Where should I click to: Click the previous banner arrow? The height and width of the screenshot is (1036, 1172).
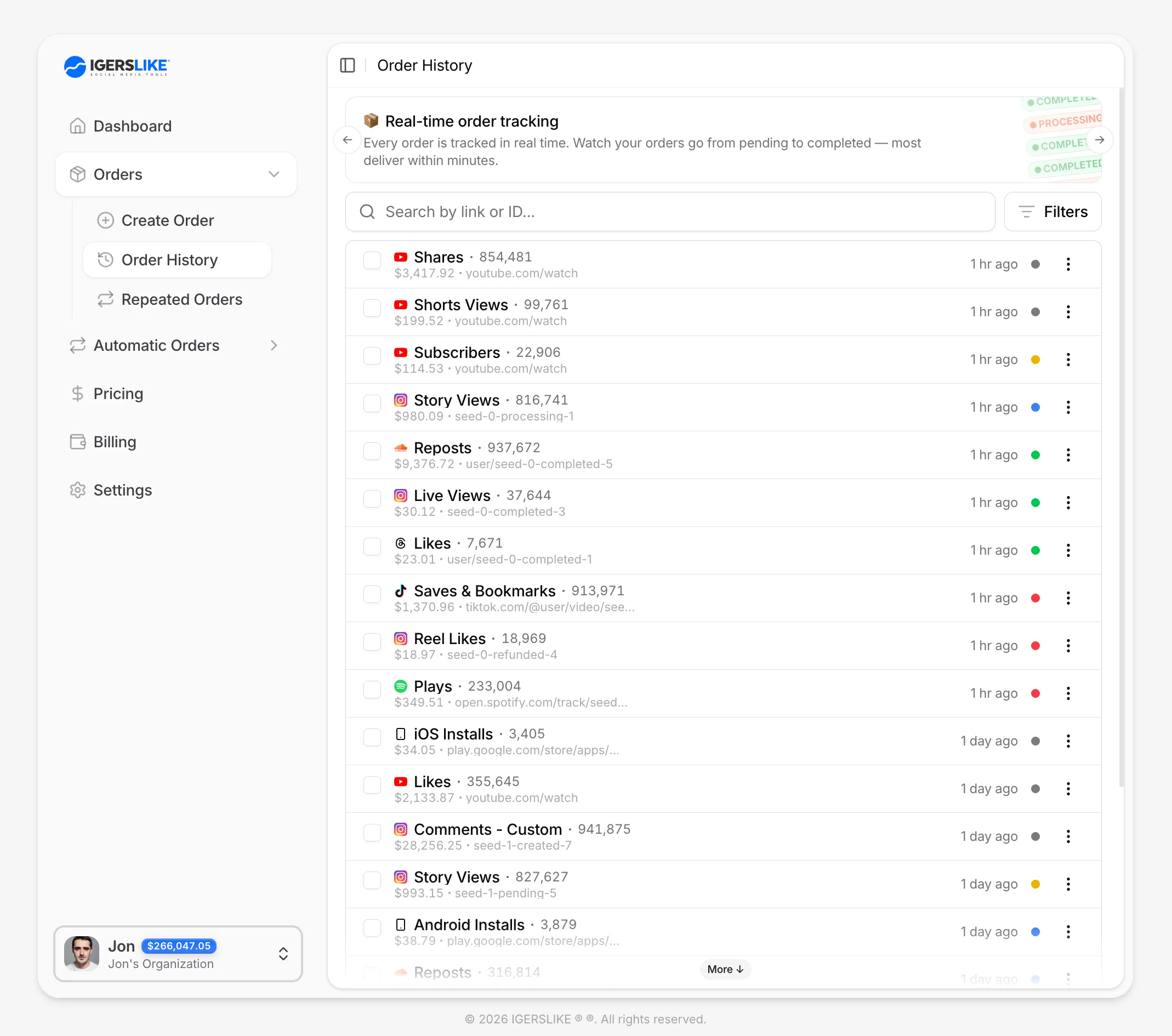(x=348, y=140)
